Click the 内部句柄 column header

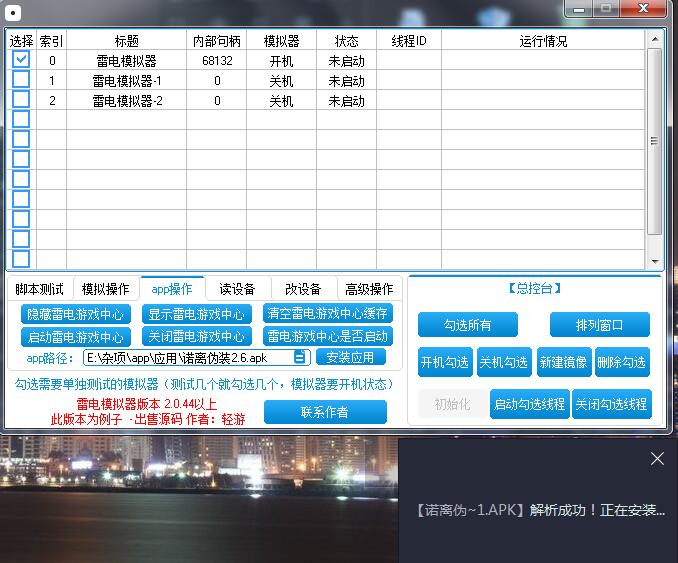click(217, 41)
